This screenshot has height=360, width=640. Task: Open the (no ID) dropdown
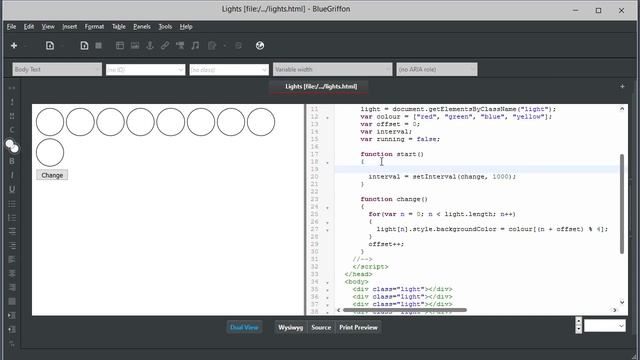click(145, 70)
